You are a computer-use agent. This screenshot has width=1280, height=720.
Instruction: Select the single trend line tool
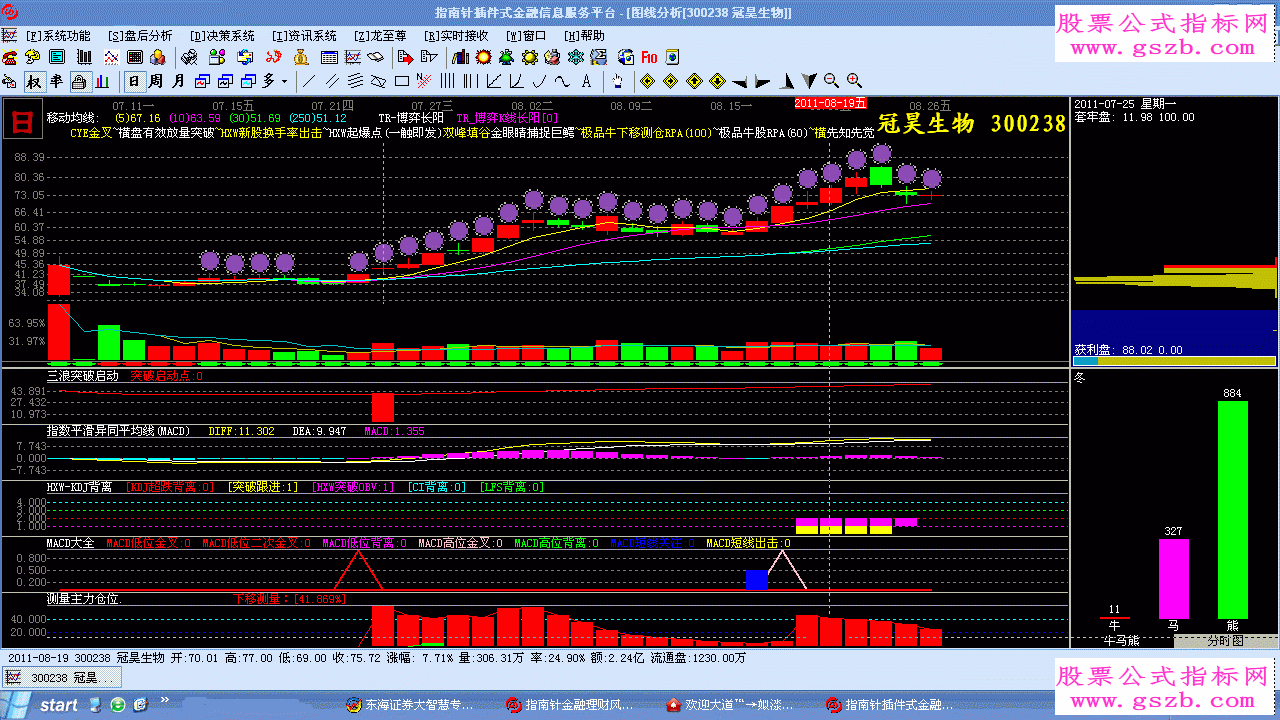(309, 81)
